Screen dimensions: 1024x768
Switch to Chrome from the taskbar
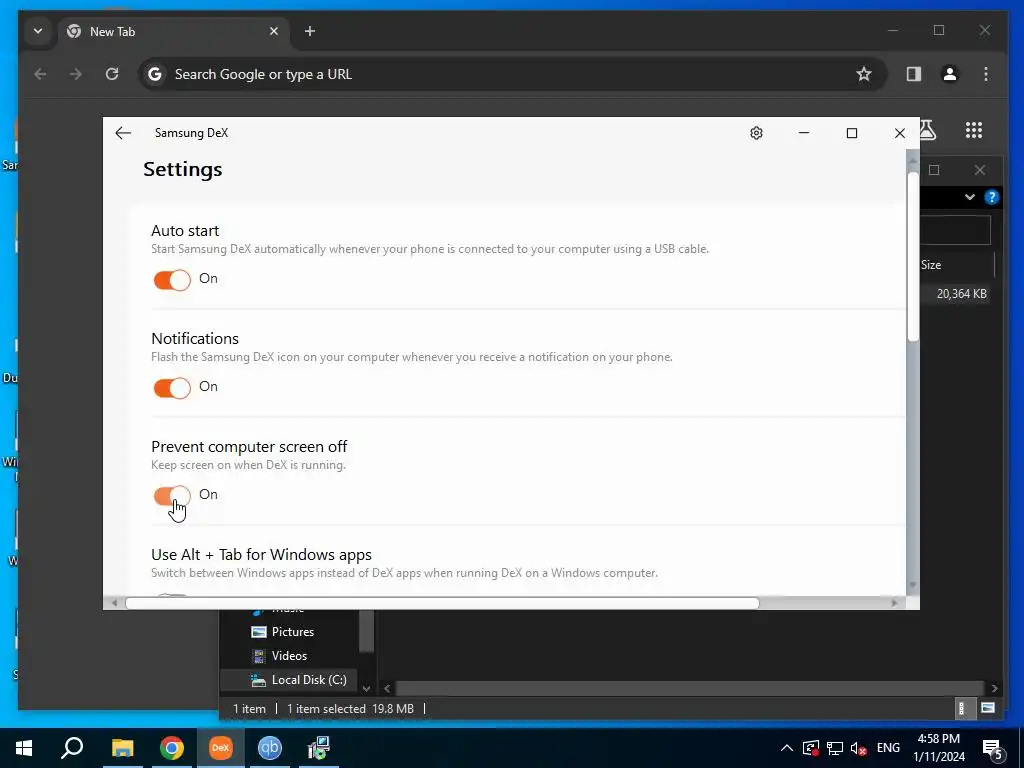172,748
